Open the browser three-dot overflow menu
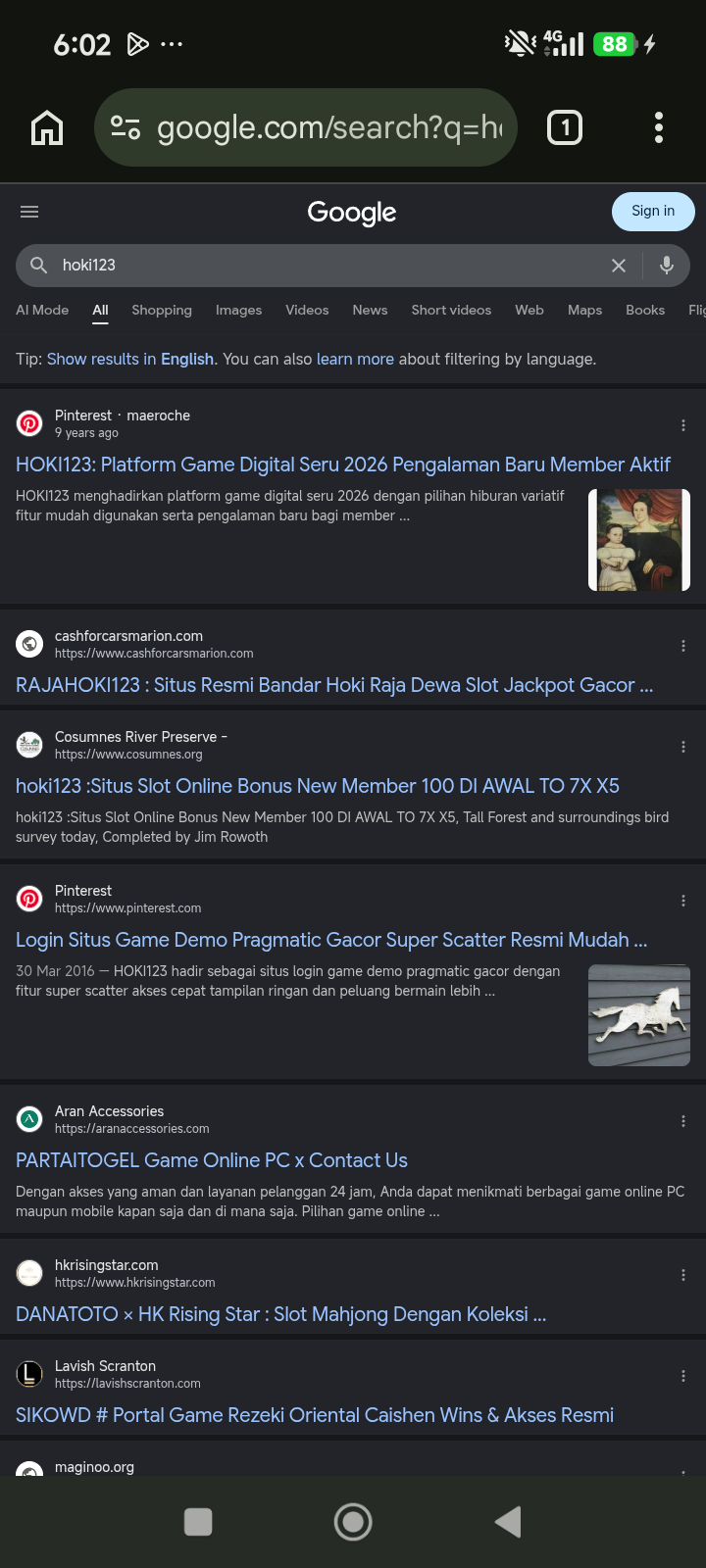706x1568 pixels. [x=659, y=127]
